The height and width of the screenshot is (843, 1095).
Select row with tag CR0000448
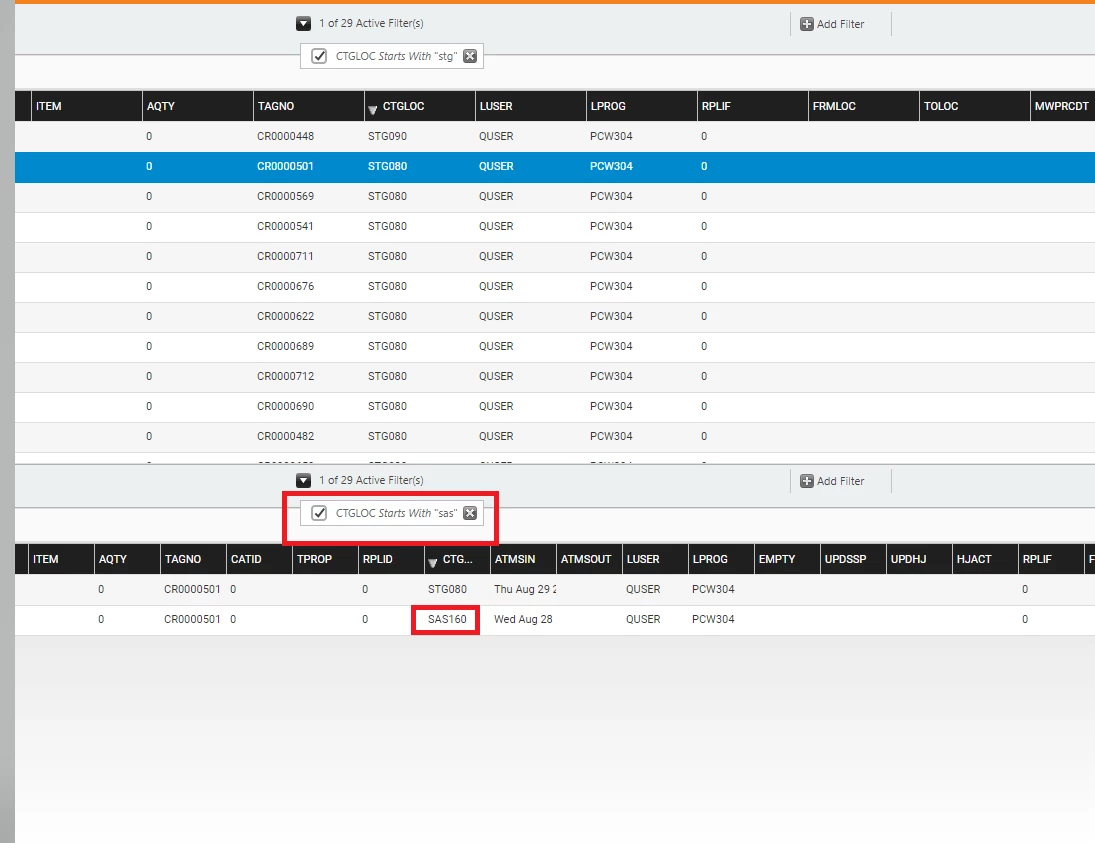point(554,136)
